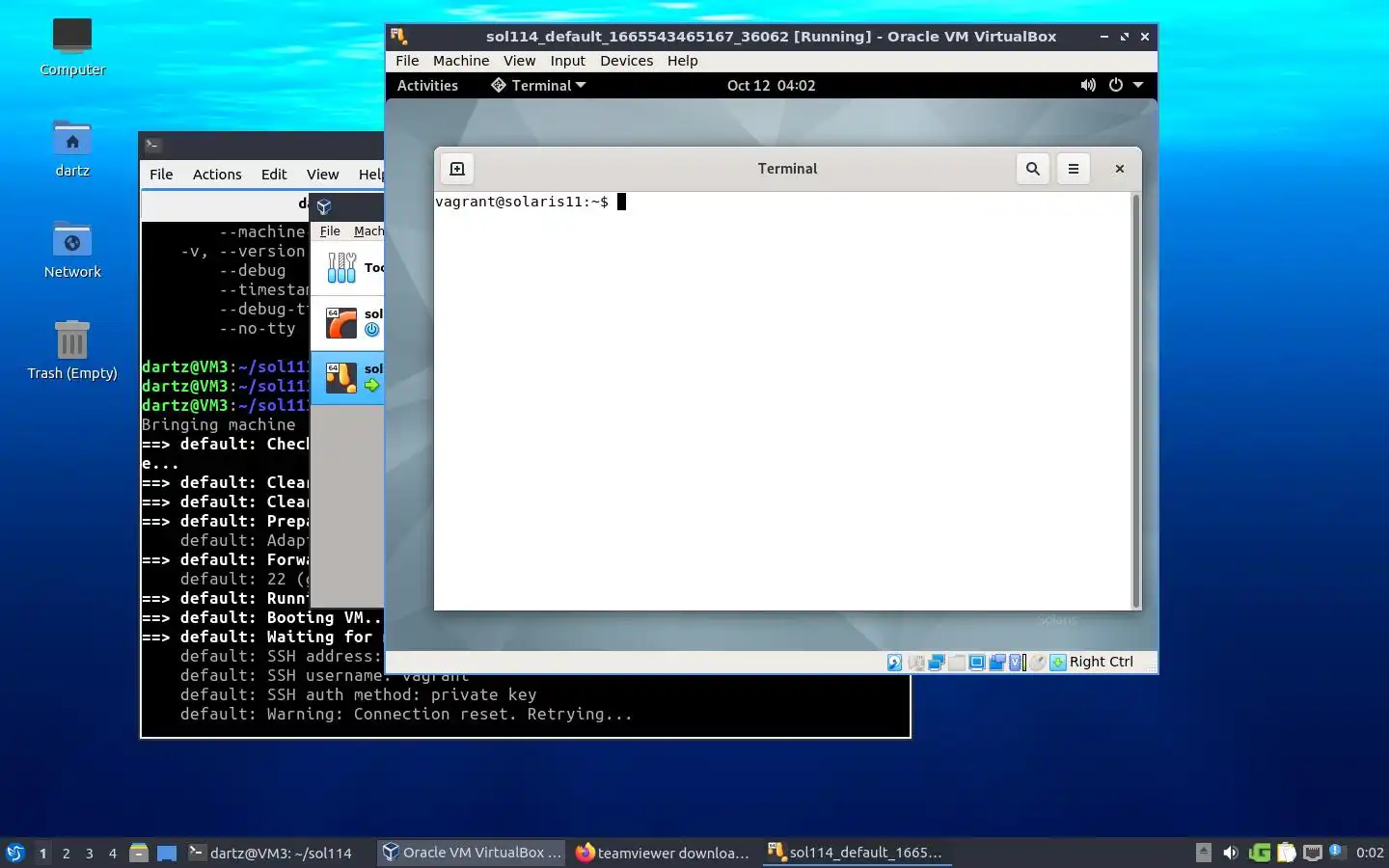Switch to workspace 3 in the taskbar
The height and width of the screenshot is (868, 1389).
coord(90,854)
